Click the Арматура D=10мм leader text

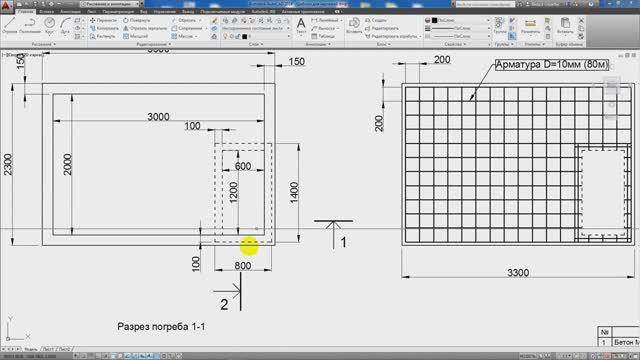click(552, 64)
